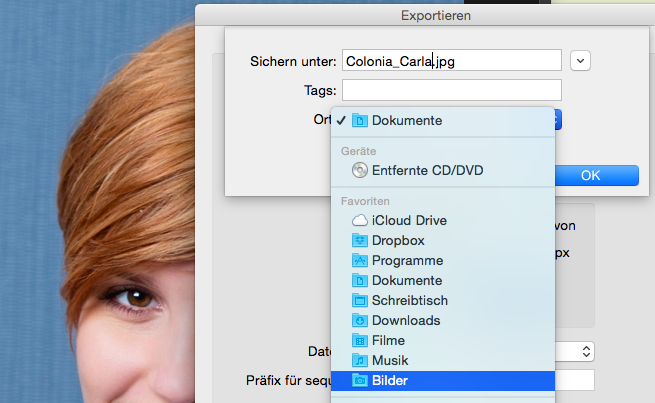Select Downloads as save location
The width and height of the screenshot is (655, 403).
click(x=443, y=320)
